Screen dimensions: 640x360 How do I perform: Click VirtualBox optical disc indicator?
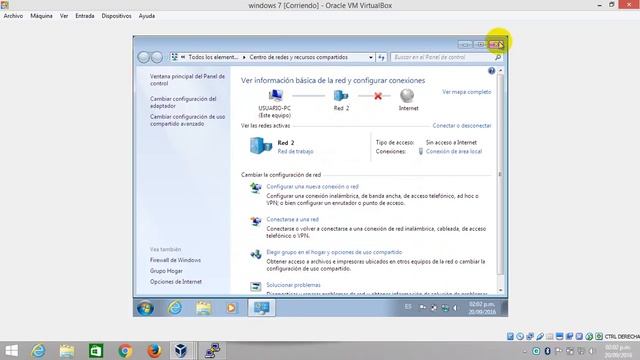click(520, 336)
